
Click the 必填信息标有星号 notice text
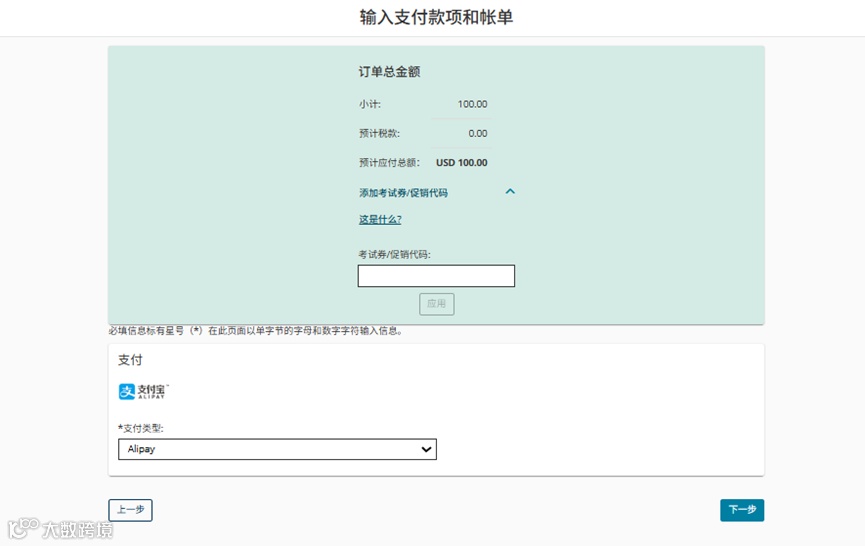(x=256, y=331)
